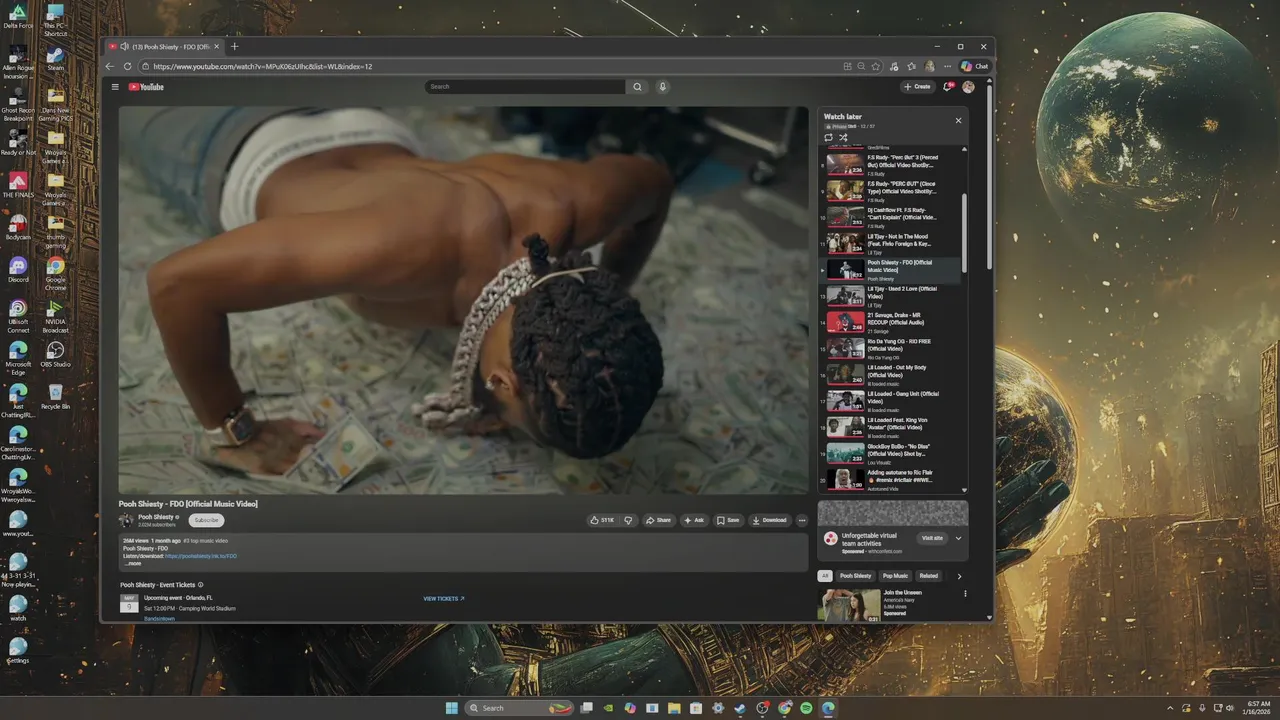The image size is (1280, 720).
Task: Toggle loop playlist icon
Action: [x=828, y=137]
